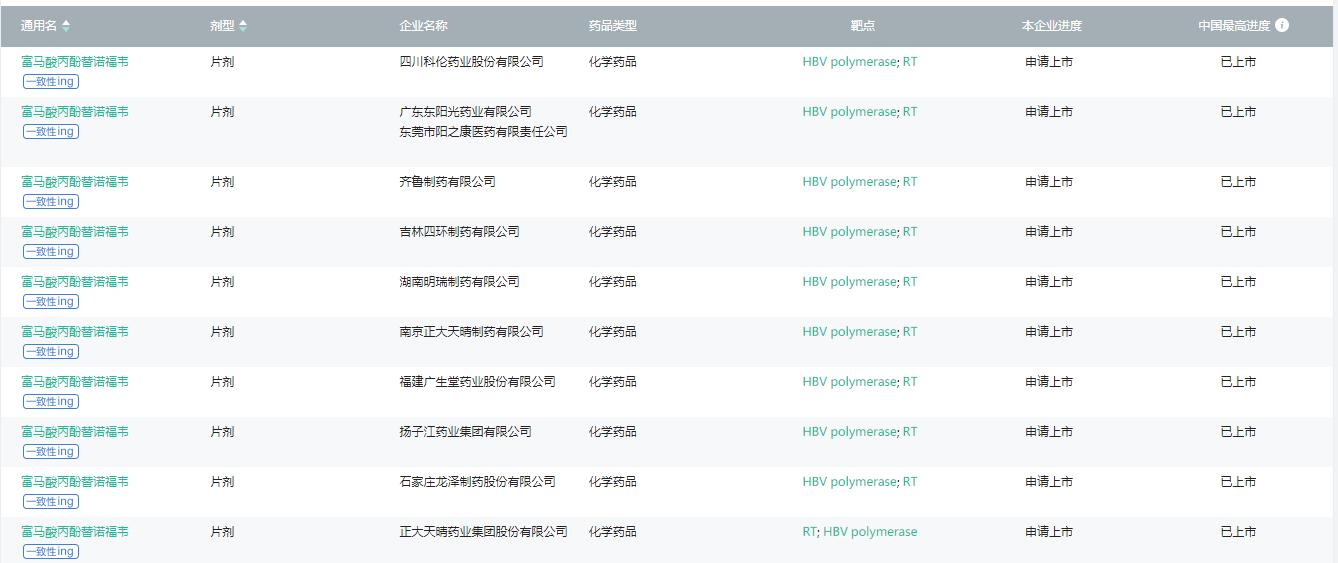Click 已上市 cell in 石家庄龙泽制药 row

(x=1238, y=482)
